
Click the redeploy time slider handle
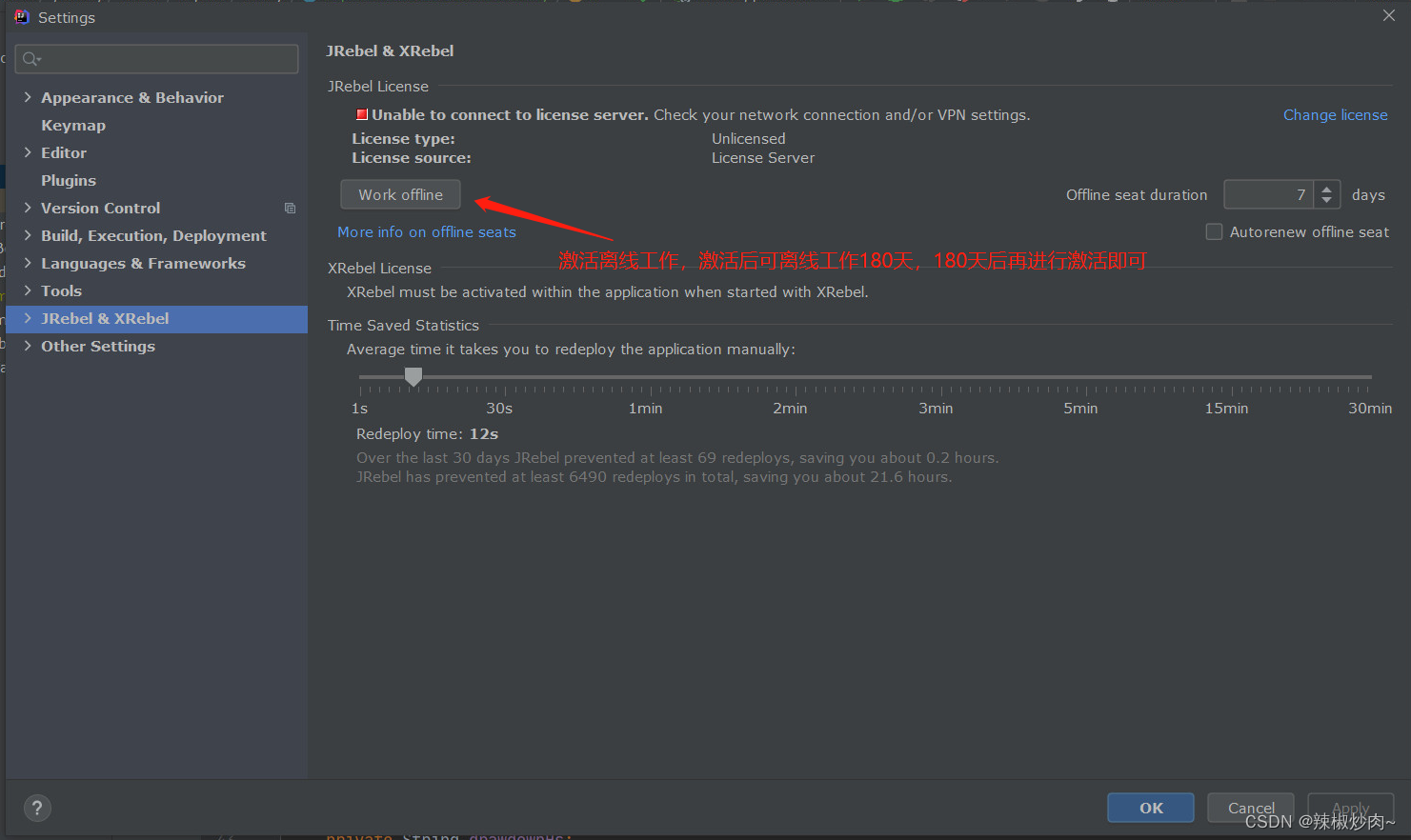(x=413, y=377)
